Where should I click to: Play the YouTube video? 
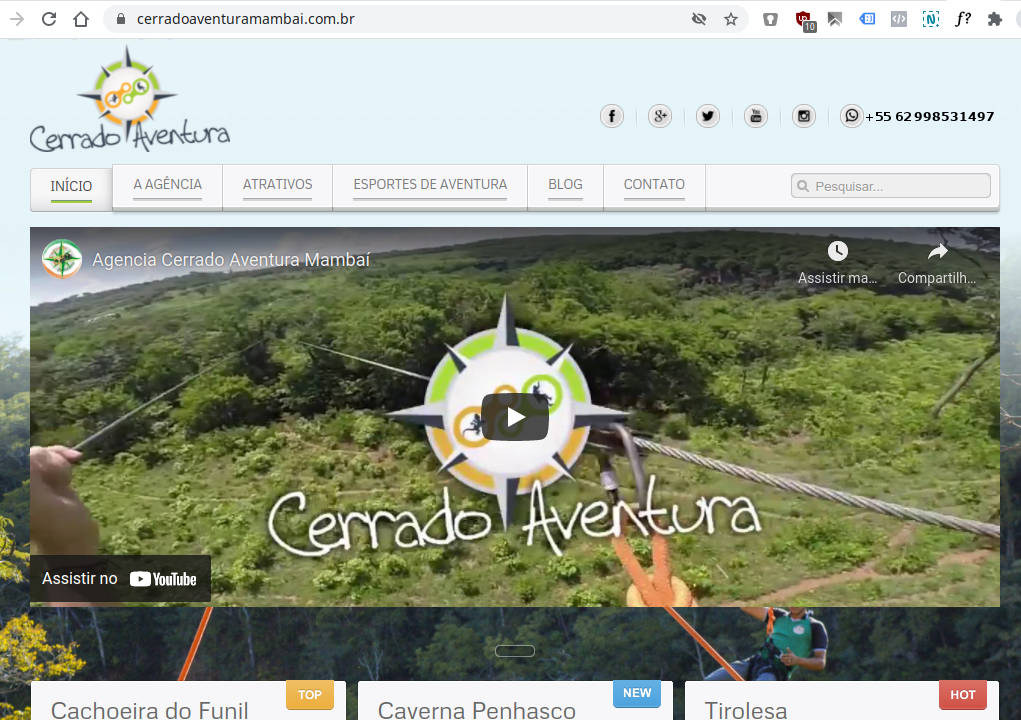tap(514, 417)
